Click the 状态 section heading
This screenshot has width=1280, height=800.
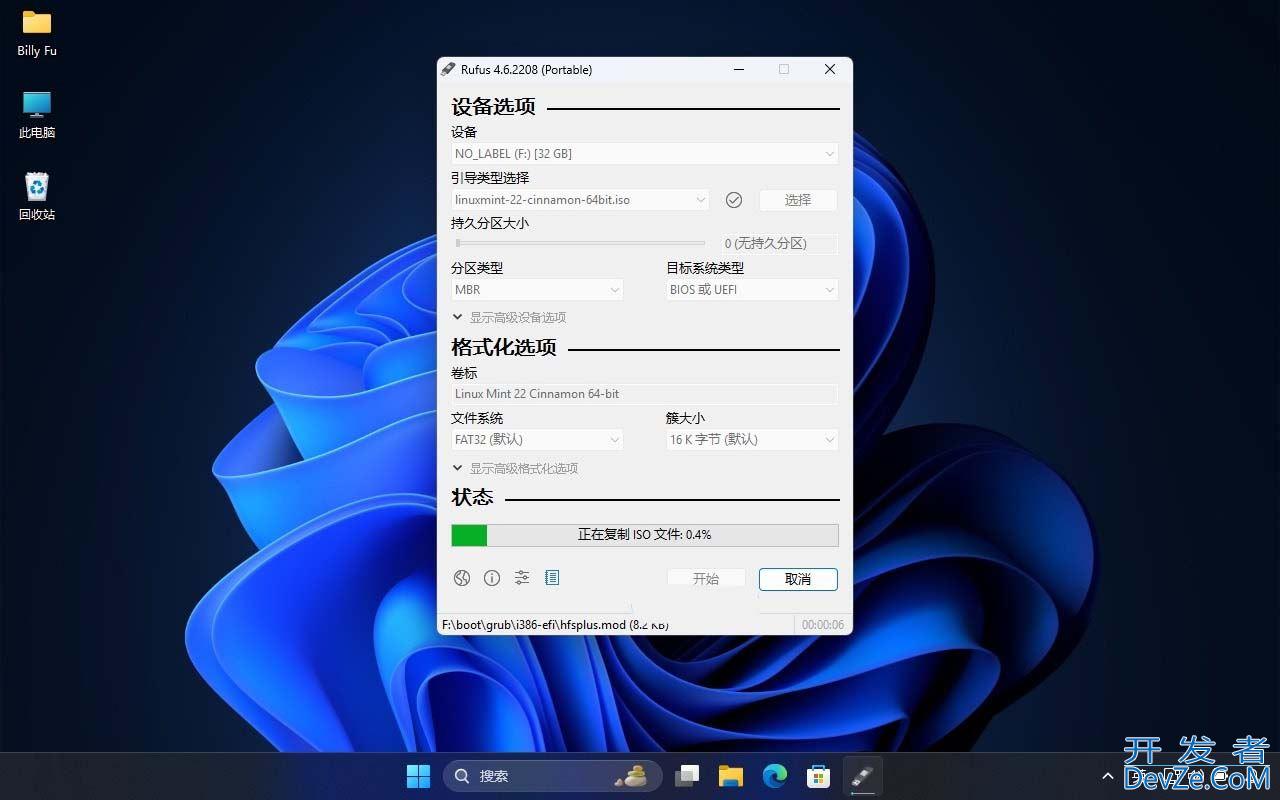coord(472,498)
